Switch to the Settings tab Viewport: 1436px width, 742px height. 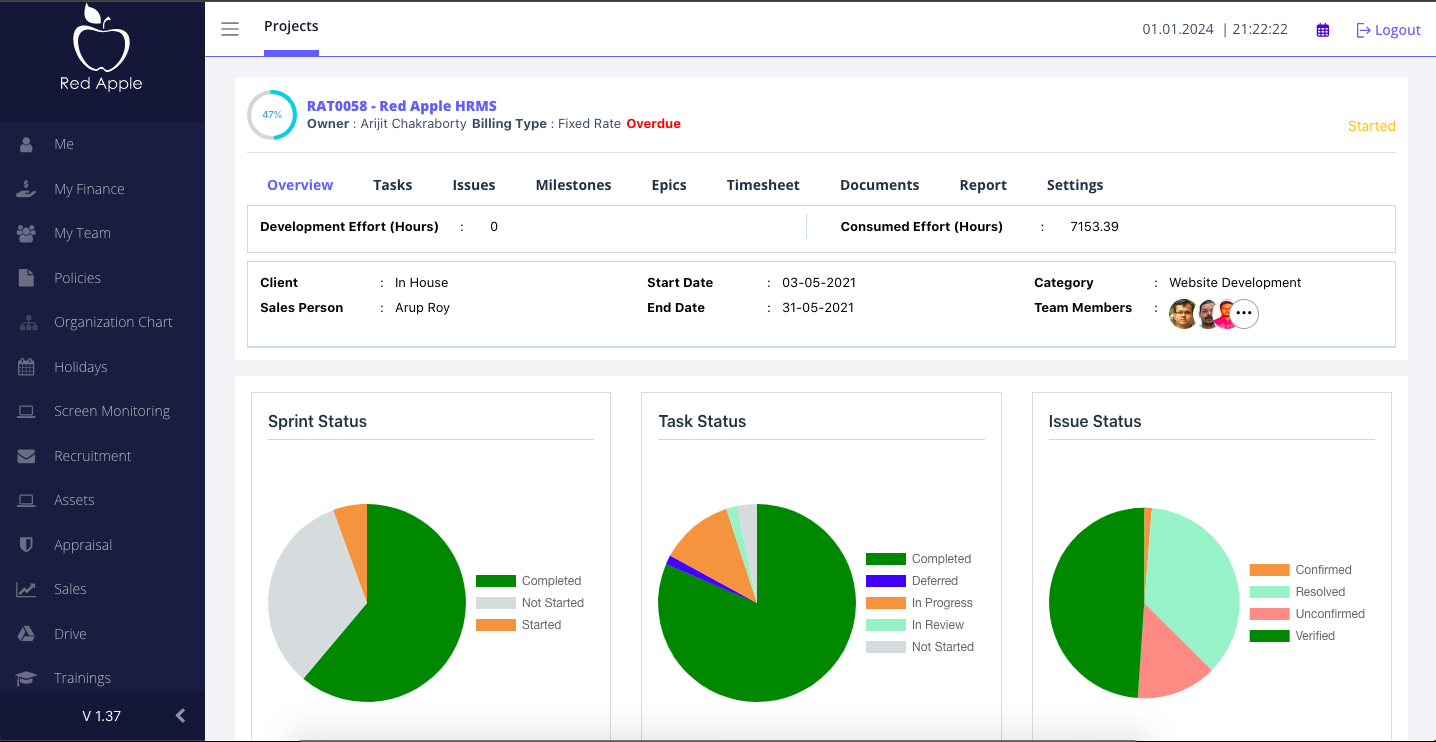click(x=1075, y=185)
